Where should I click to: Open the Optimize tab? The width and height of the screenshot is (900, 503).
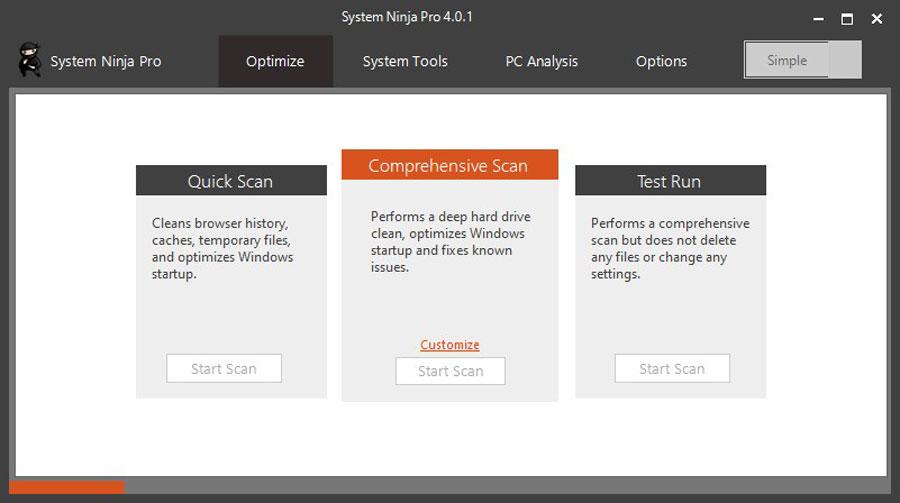click(x=276, y=61)
